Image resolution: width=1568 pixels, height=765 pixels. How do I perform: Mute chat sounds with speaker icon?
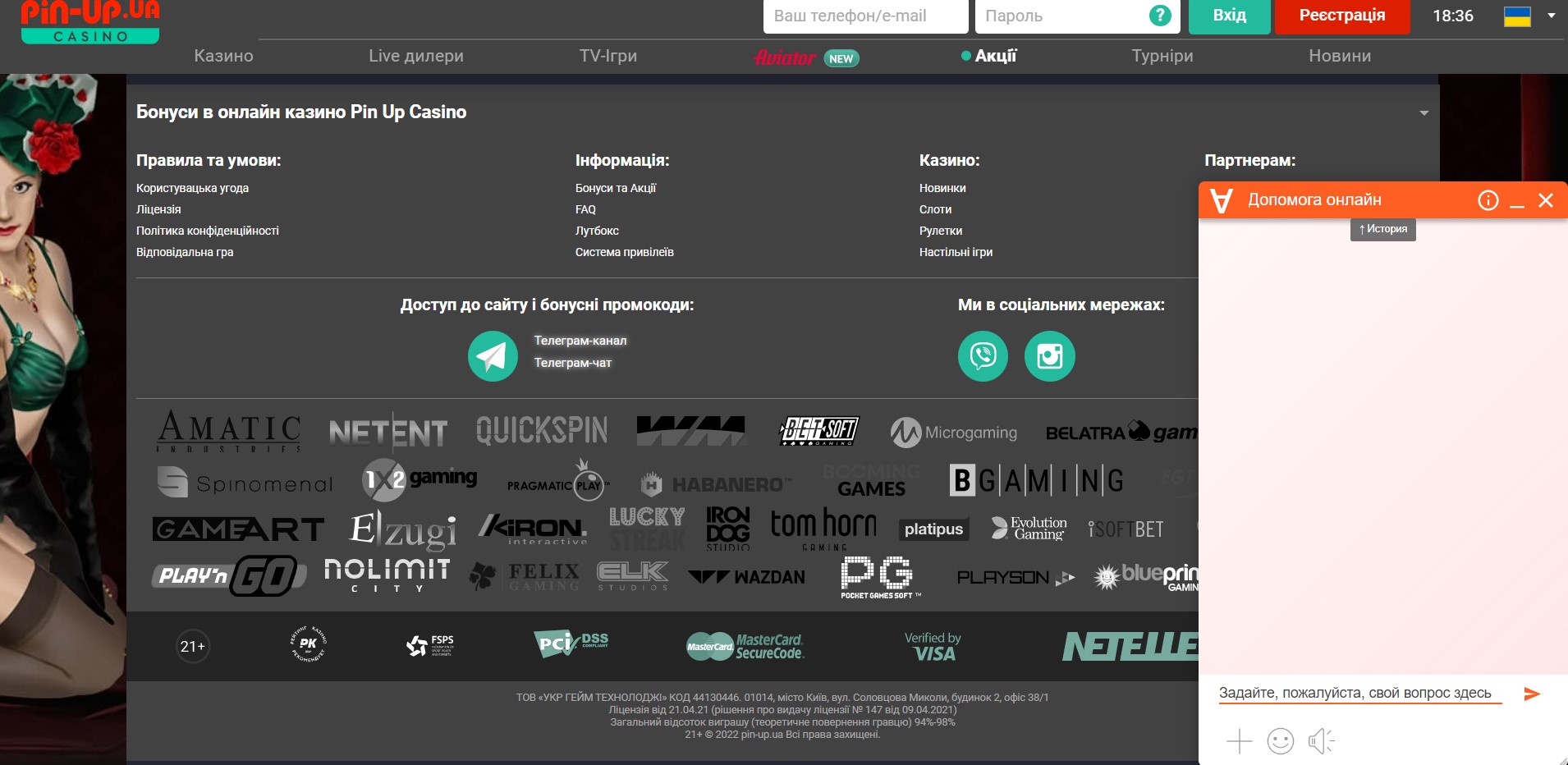1322,741
